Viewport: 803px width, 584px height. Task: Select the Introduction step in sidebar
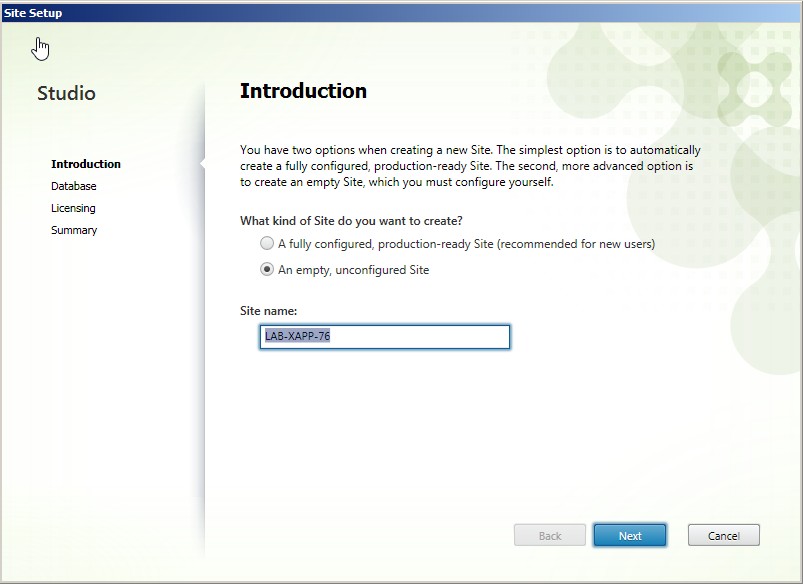pos(86,164)
